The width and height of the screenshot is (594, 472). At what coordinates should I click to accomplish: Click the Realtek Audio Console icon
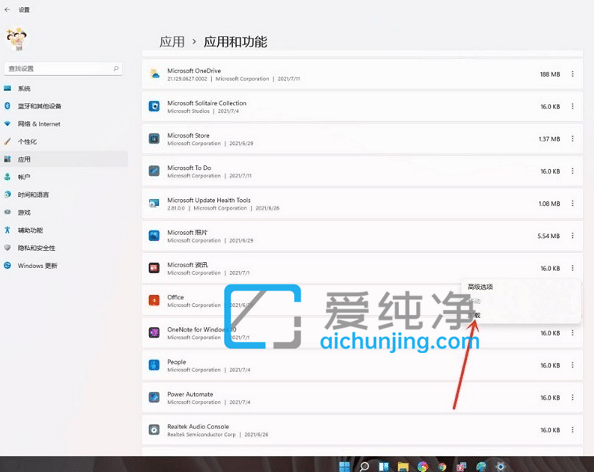click(154, 430)
